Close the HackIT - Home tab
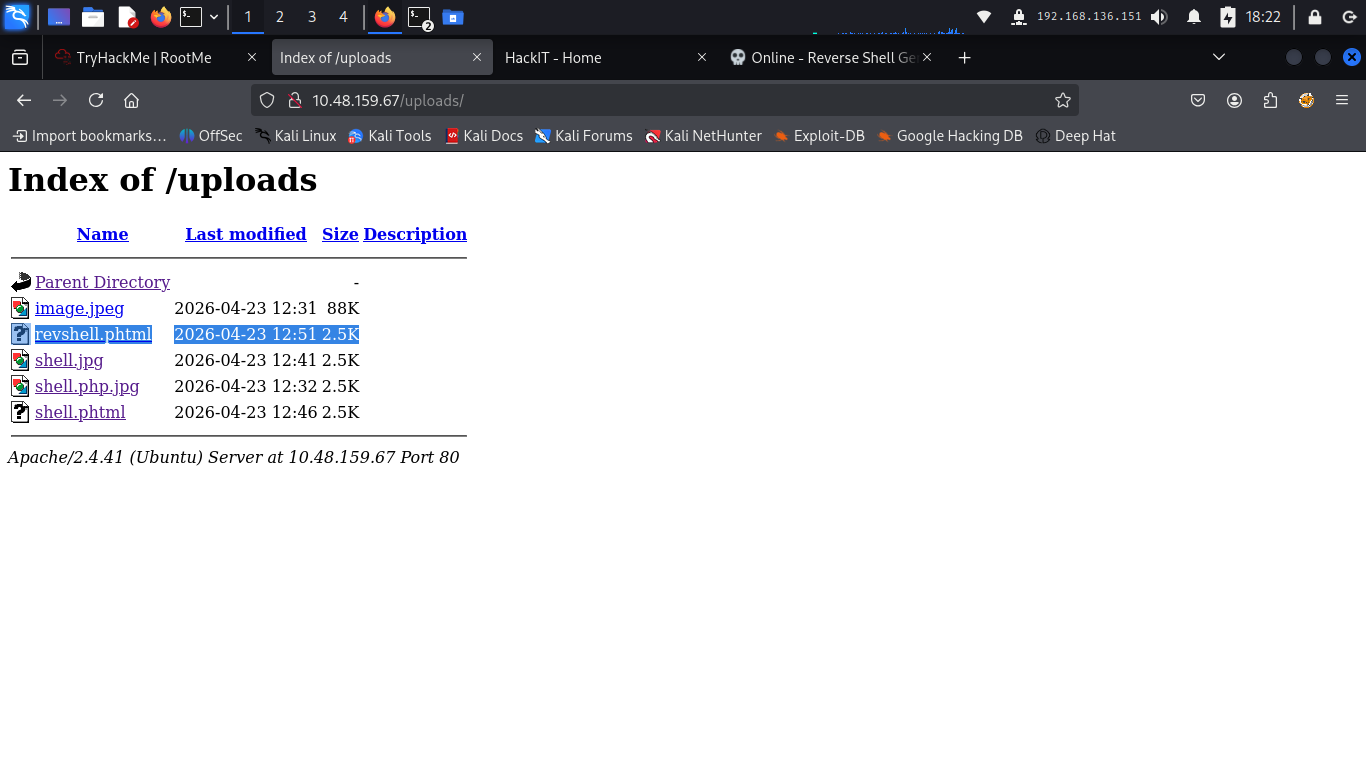The image size is (1366, 768). [701, 58]
